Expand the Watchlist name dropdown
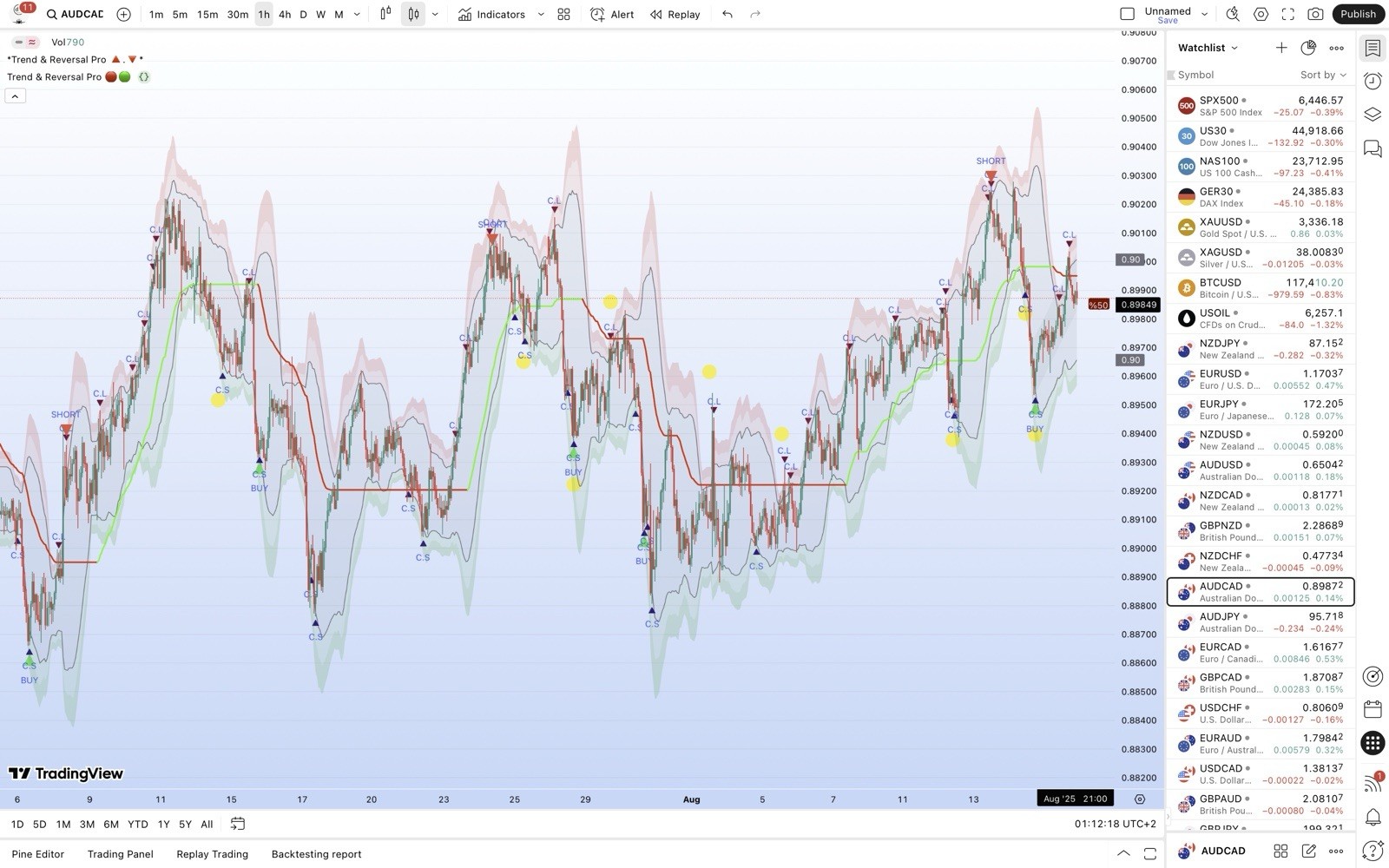Viewport: 1389px width, 868px height. click(1208, 48)
